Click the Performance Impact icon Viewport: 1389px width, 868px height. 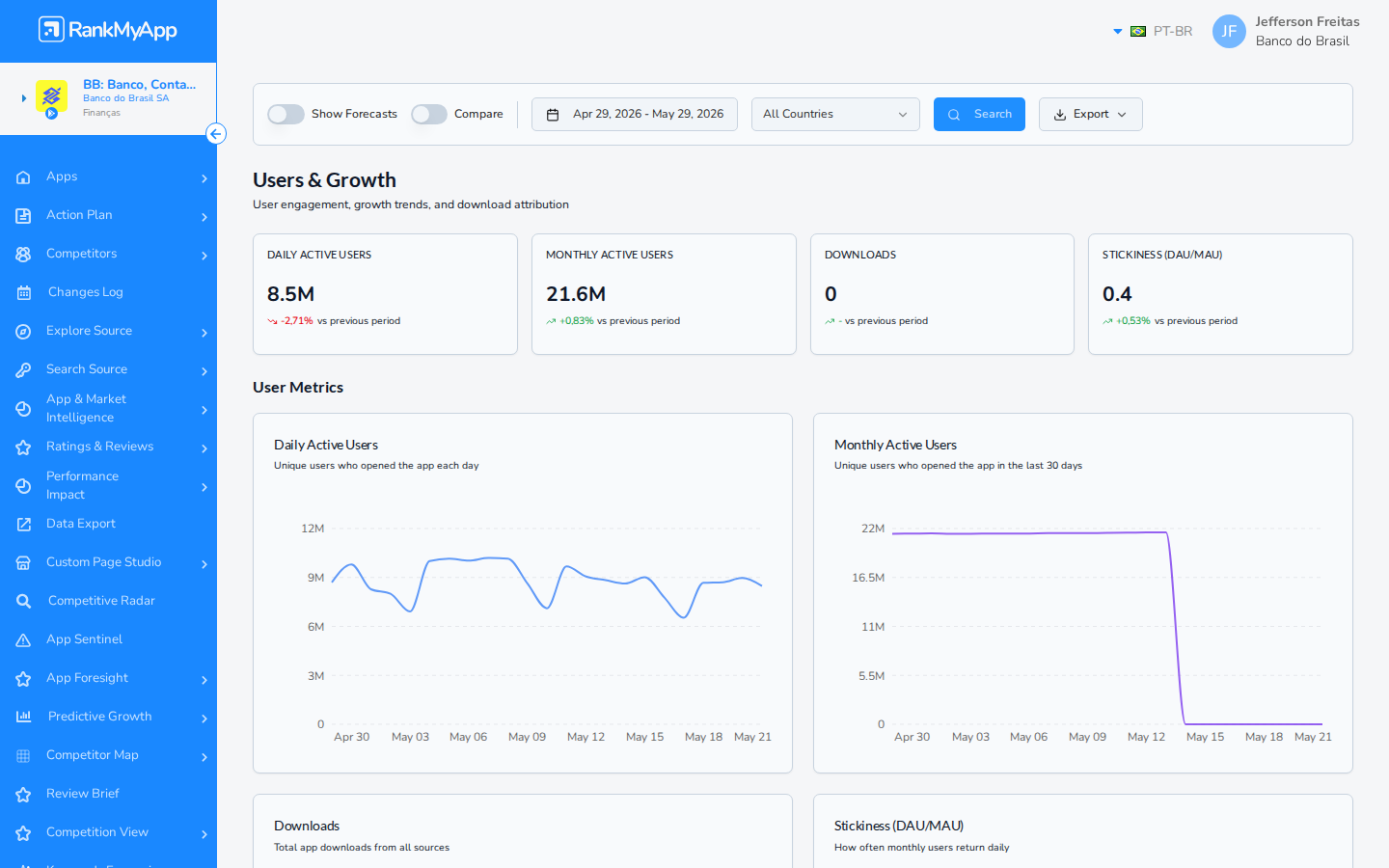click(23, 485)
